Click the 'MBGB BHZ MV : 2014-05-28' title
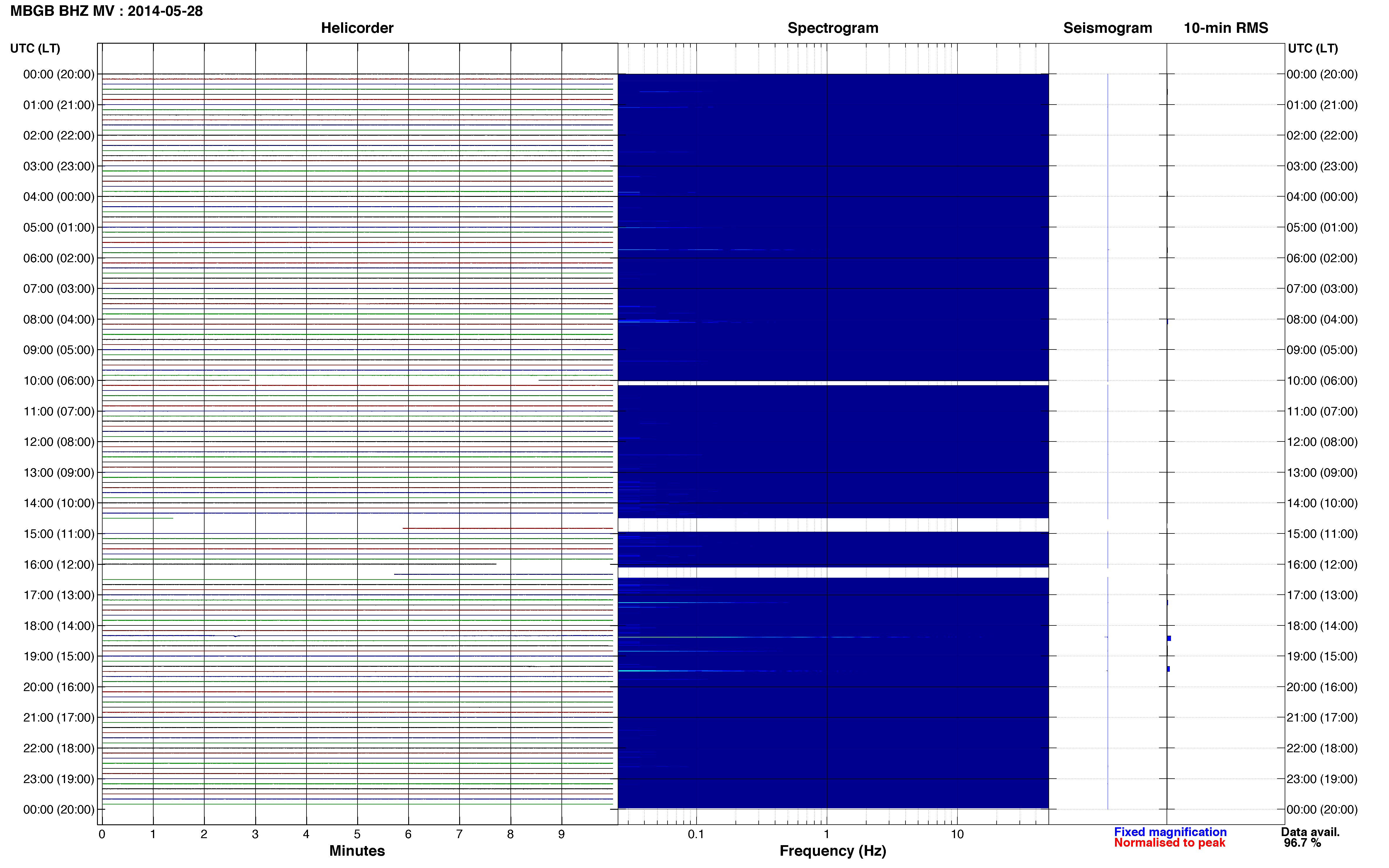Image resolution: width=1389 pixels, height=868 pixels. (106, 11)
